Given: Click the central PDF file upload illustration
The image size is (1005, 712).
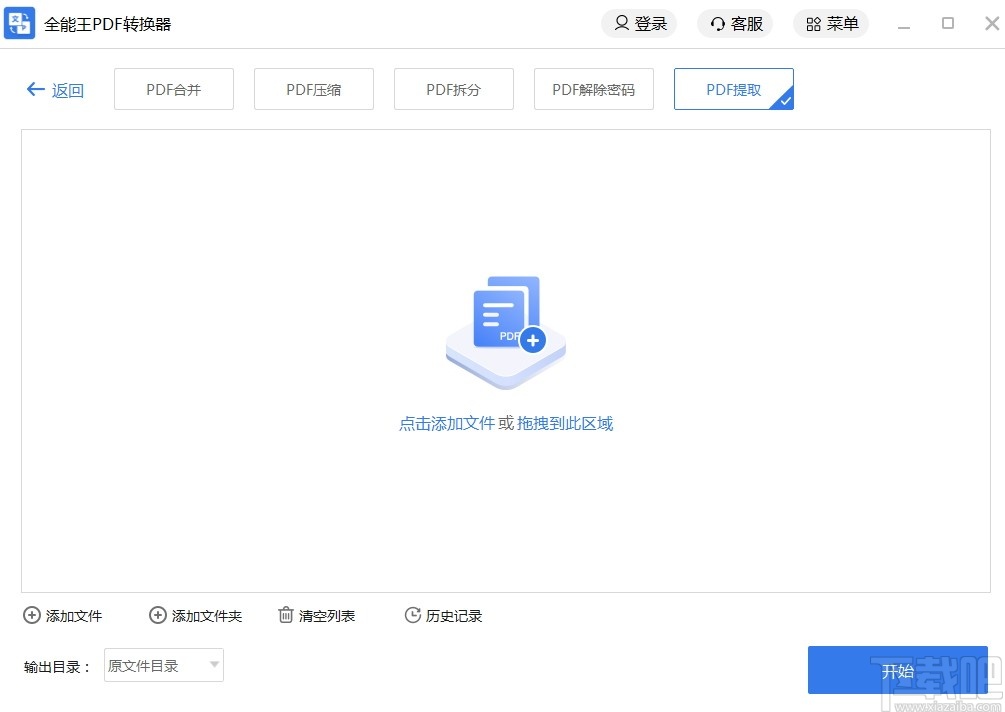Looking at the screenshot, I should (x=505, y=328).
